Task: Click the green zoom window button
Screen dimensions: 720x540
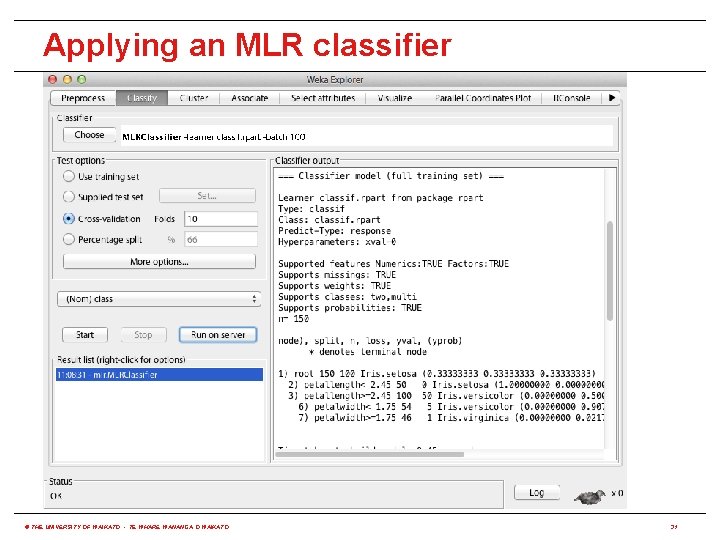Action: (82, 79)
